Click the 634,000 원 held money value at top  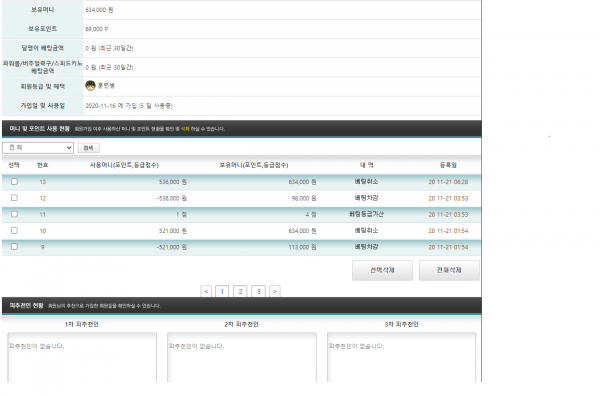99,10
